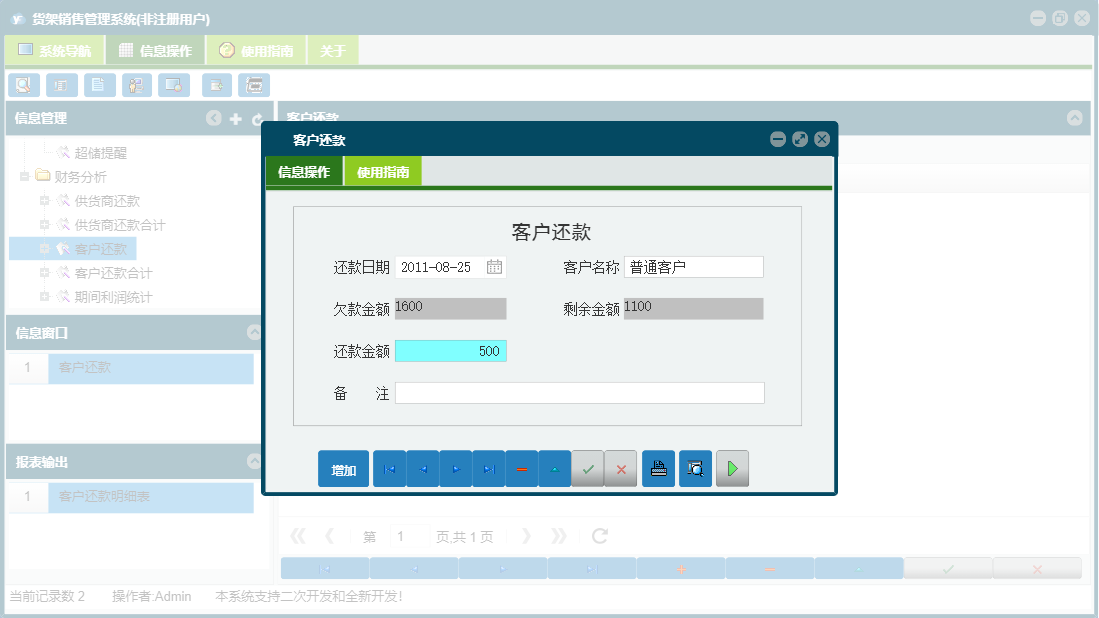Image resolution: width=1099 pixels, height=618 pixels.
Task: Click the green checkmark confirm icon
Action: (588, 468)
